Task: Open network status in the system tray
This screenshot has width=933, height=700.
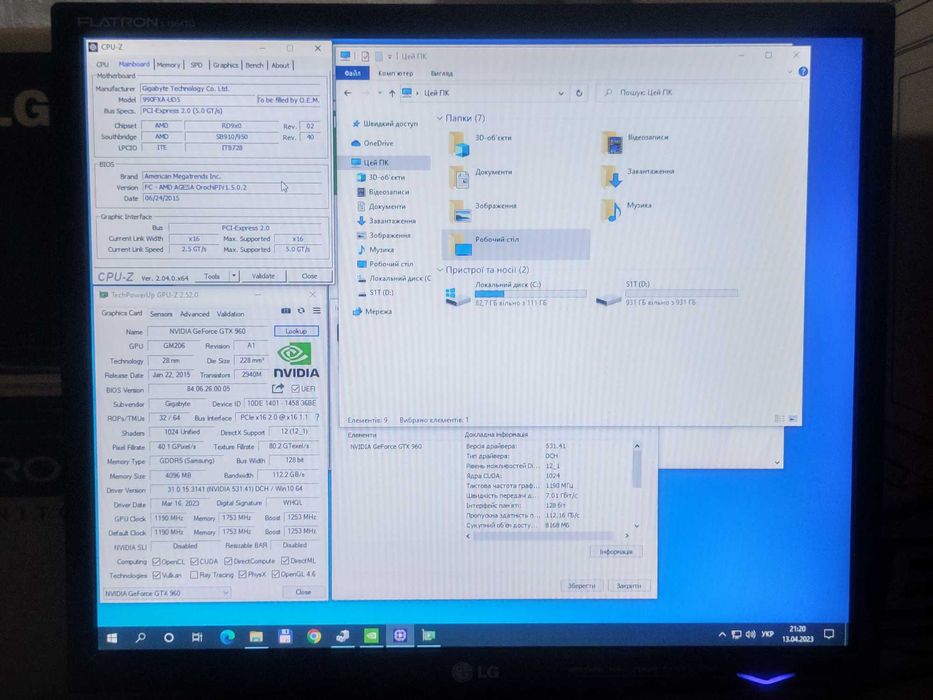Action: click(x=736, y=635)
